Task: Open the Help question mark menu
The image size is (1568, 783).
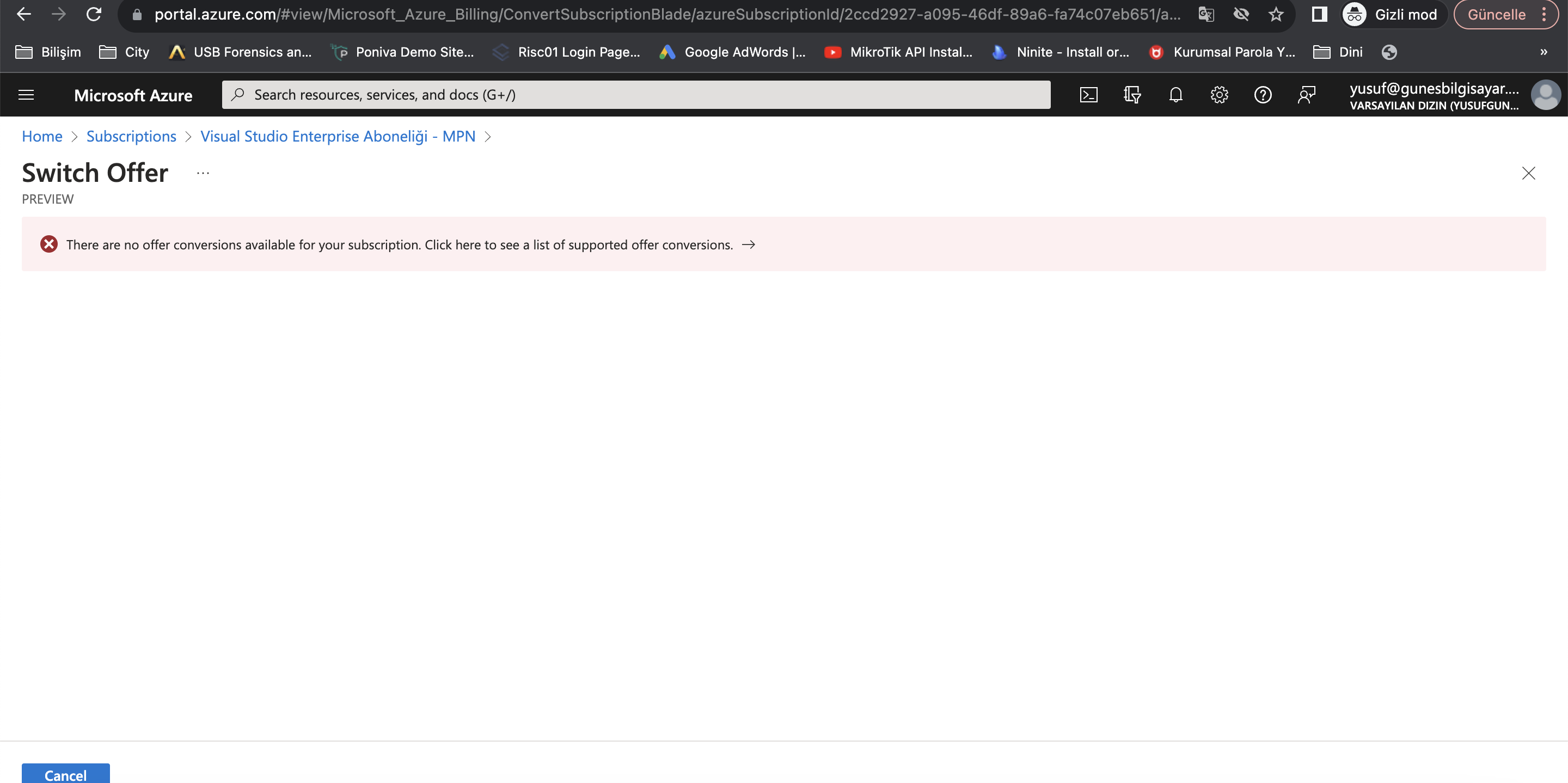Action: [x=1263, y=95]
